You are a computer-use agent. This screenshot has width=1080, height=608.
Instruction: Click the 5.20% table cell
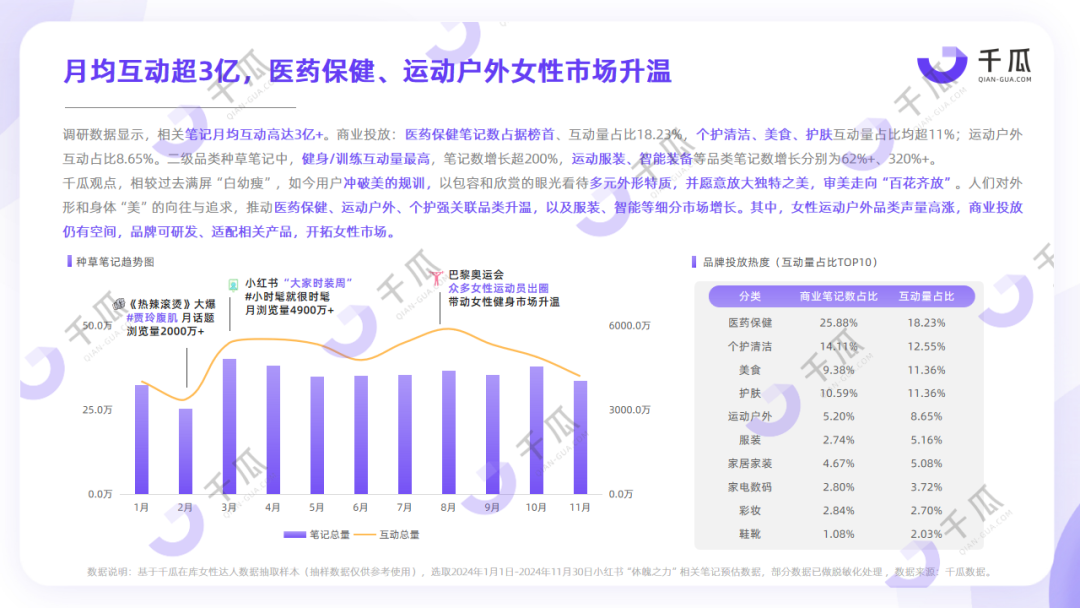pos(838,417)
